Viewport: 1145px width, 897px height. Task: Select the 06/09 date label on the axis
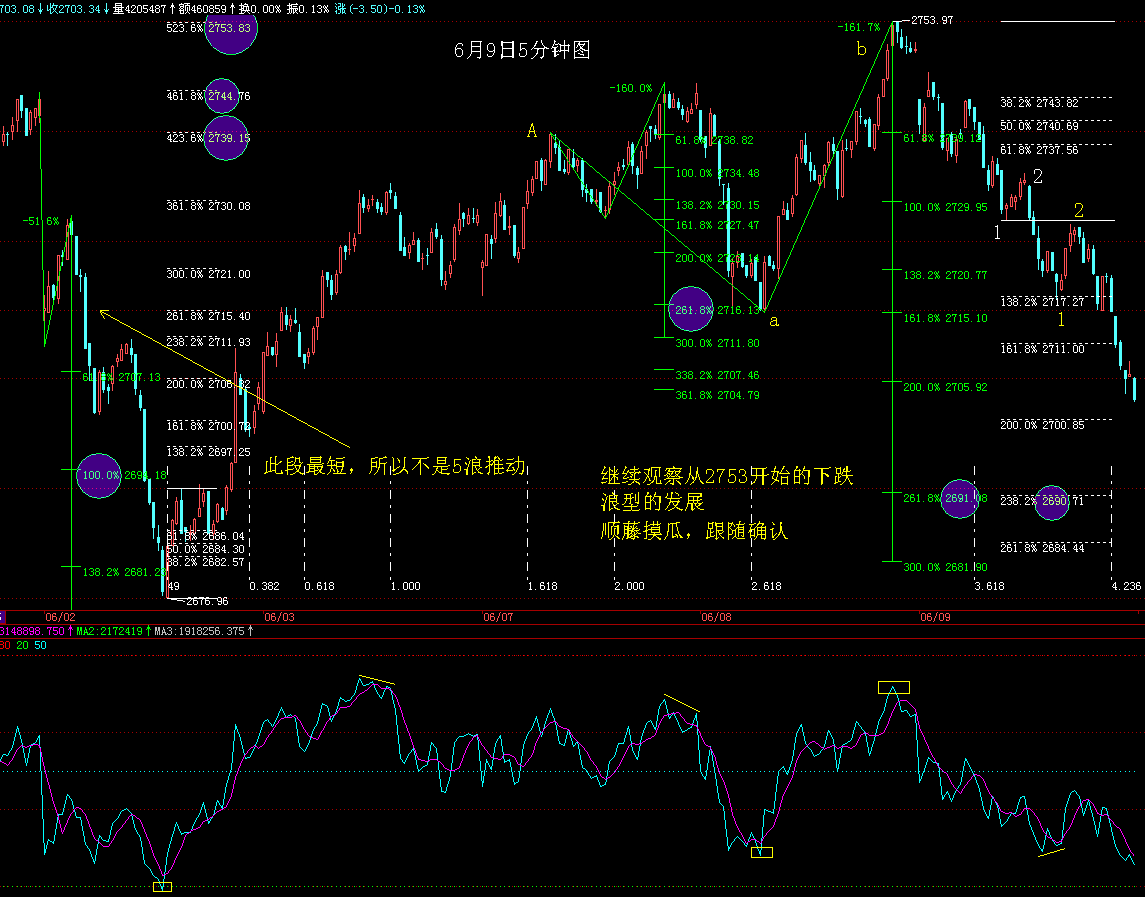click(935, 617)
